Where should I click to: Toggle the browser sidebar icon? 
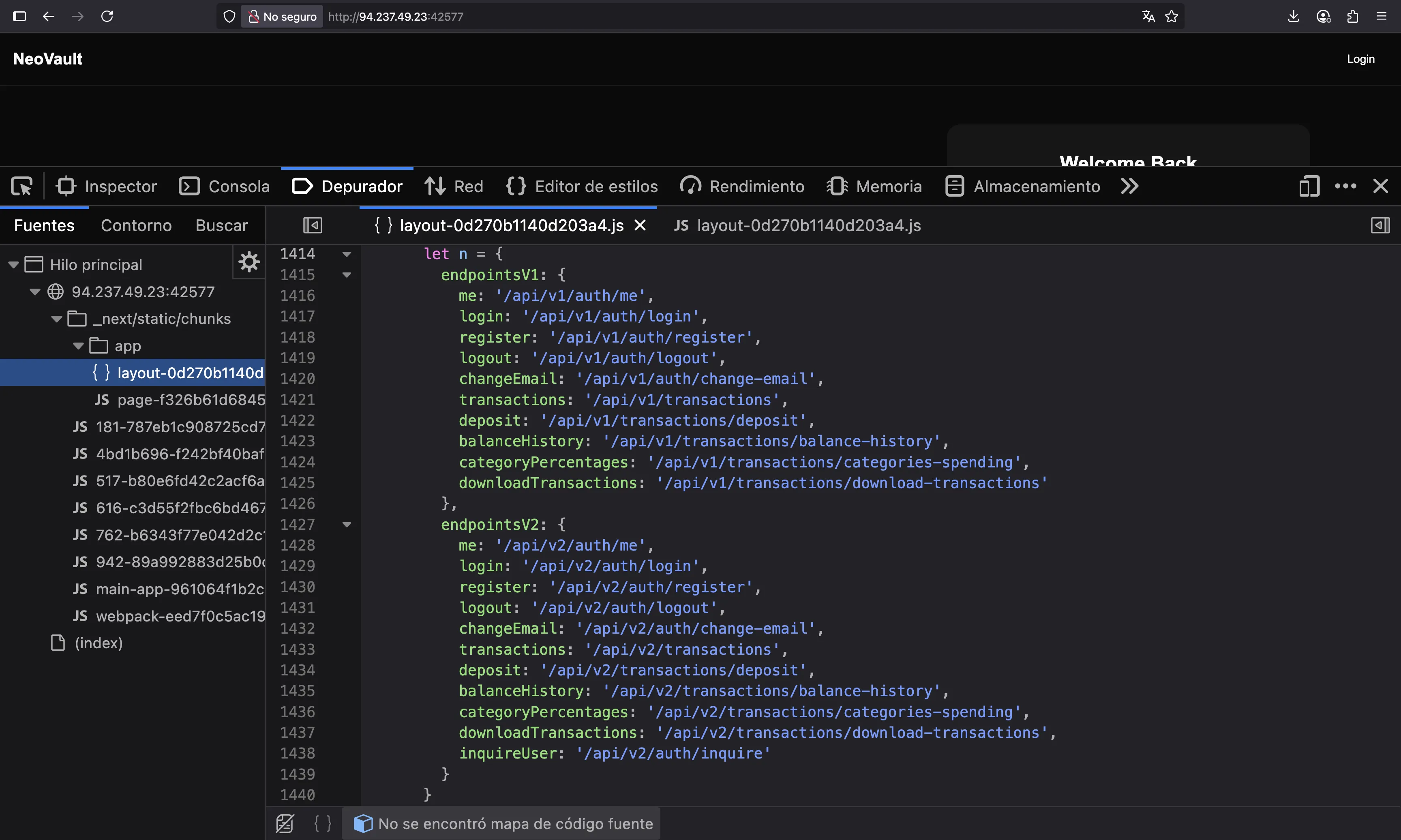[x=19, y=16]
